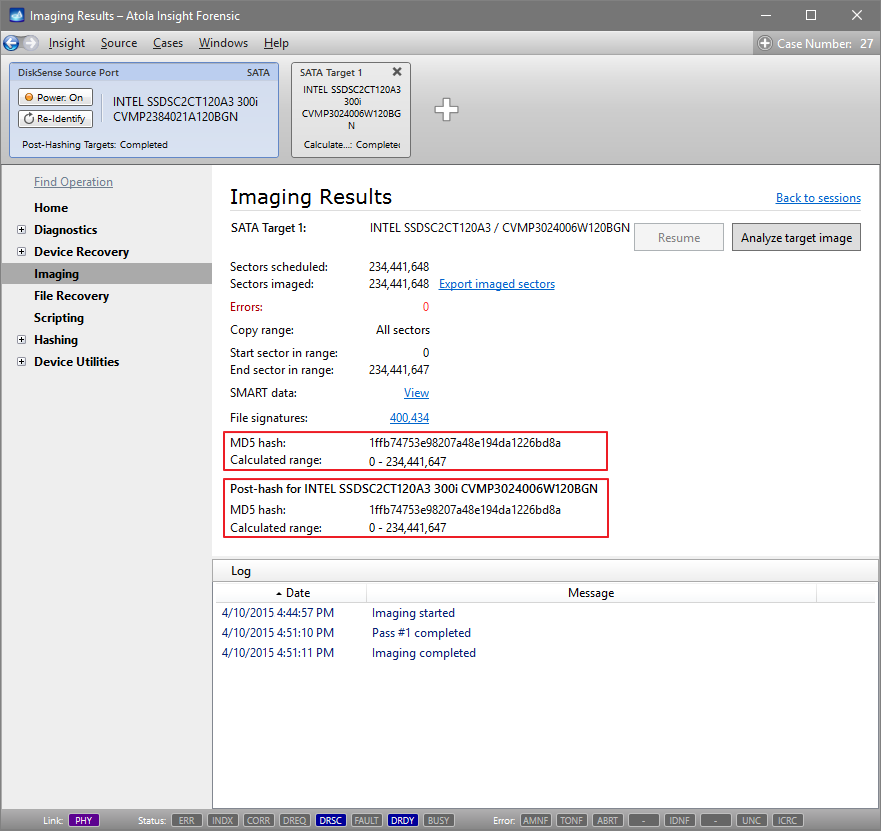
Task: Expand the Device Utilities section
Action: click(21, 361)
